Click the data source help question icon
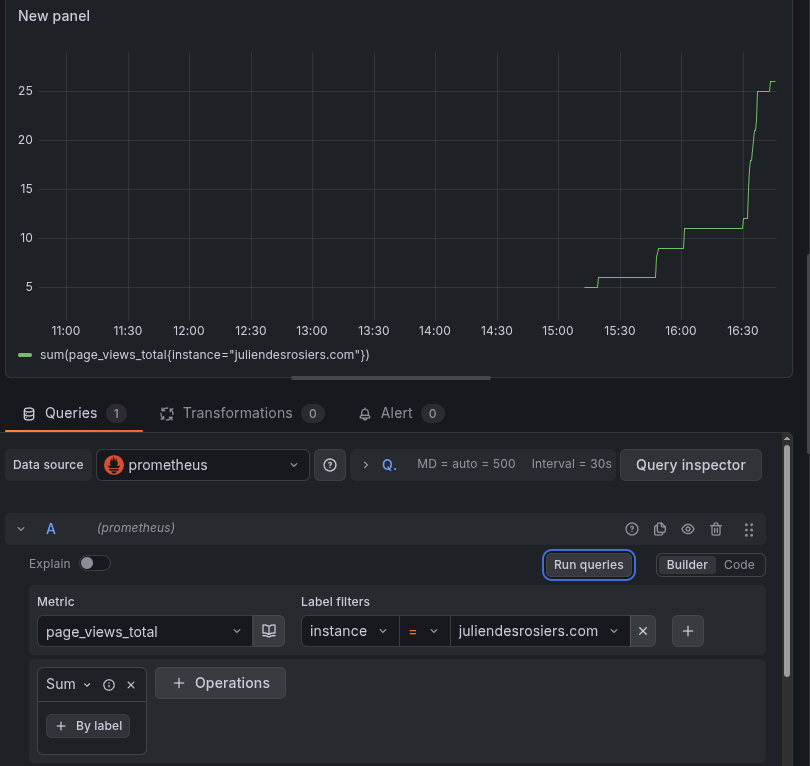810x766 pixels. pyautogui.click(x=330, y=464)
